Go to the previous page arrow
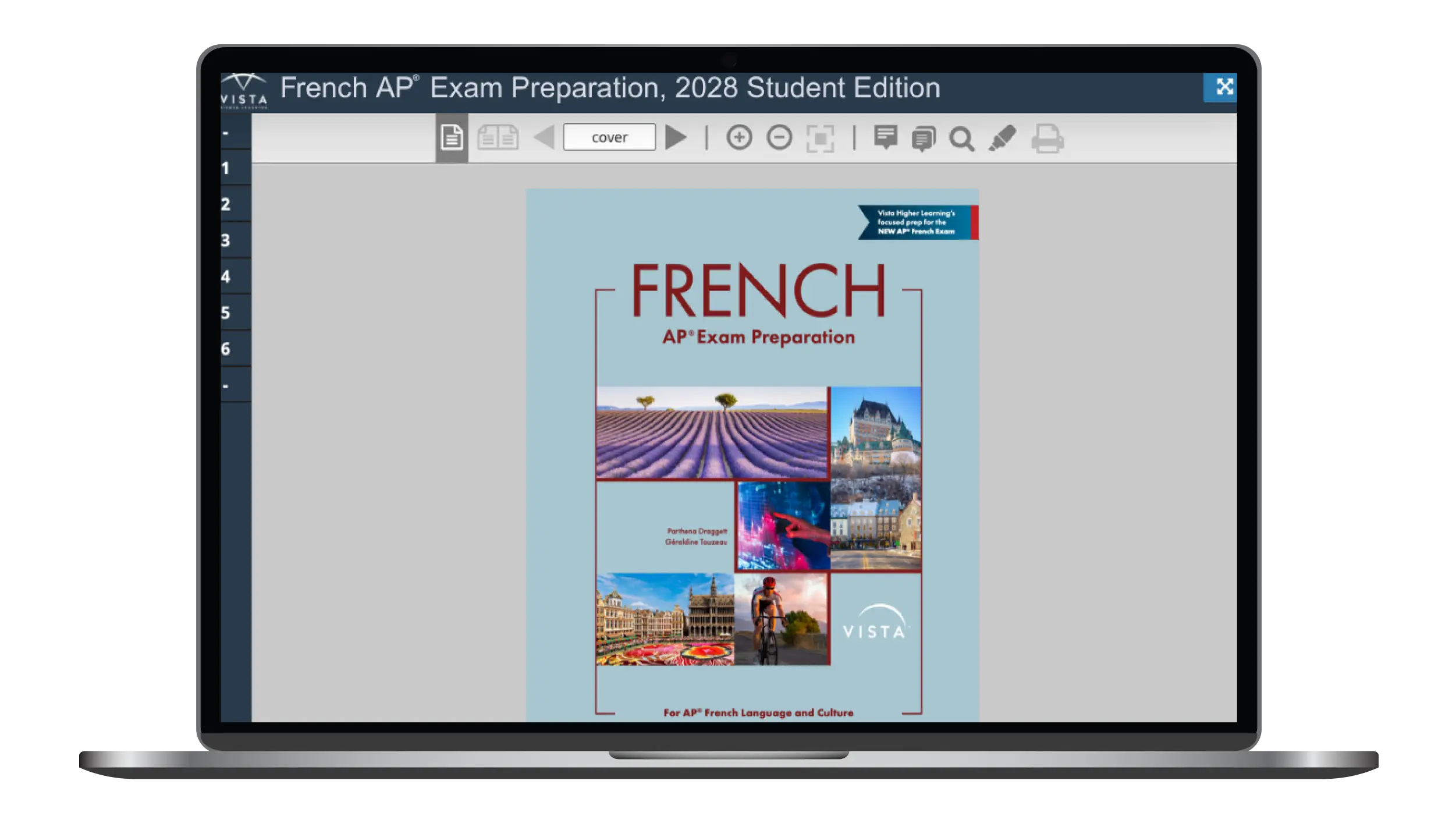 click(x=544, y=138)
